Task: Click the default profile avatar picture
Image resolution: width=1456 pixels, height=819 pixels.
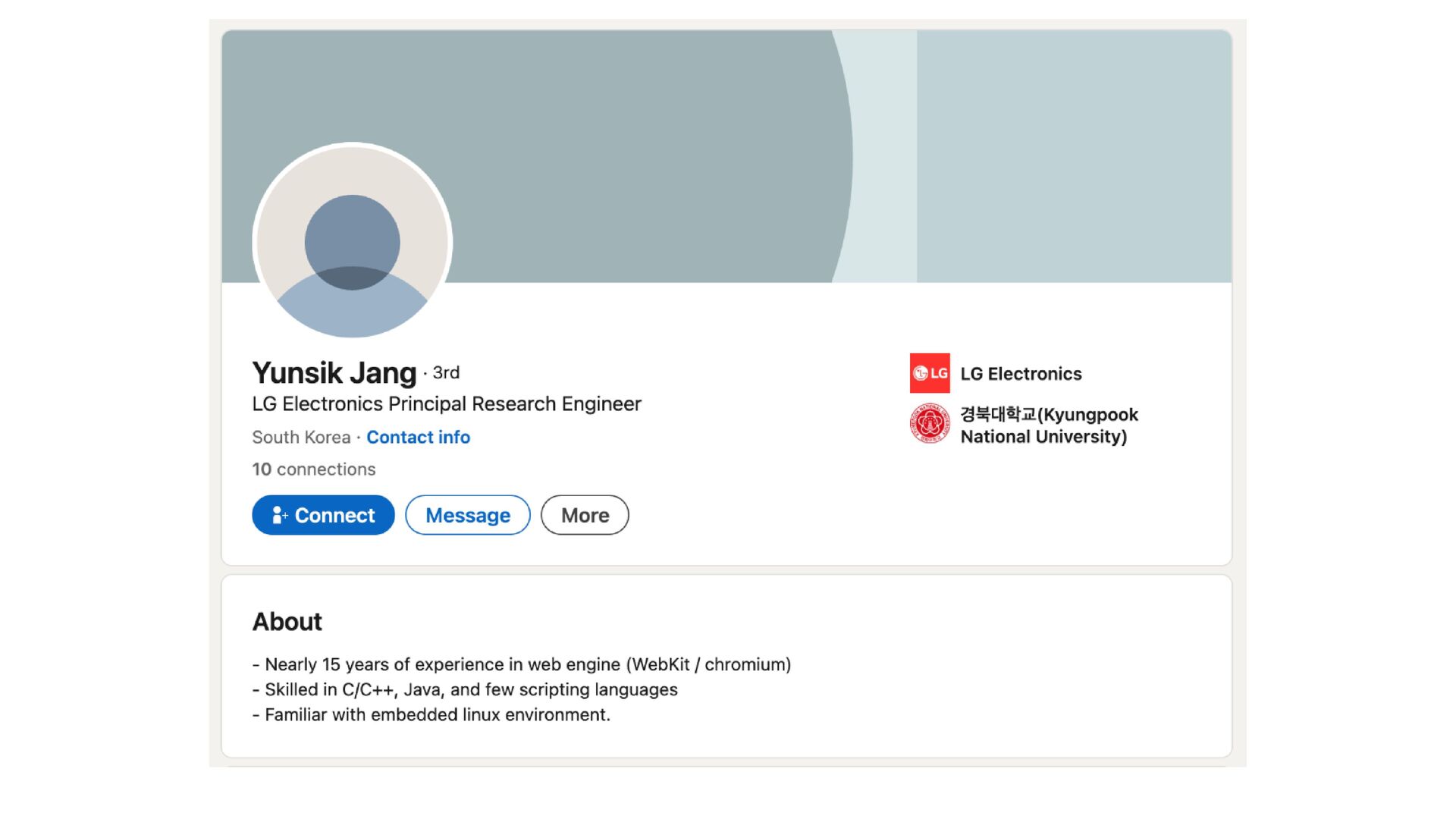Action: tap(353, 242)
